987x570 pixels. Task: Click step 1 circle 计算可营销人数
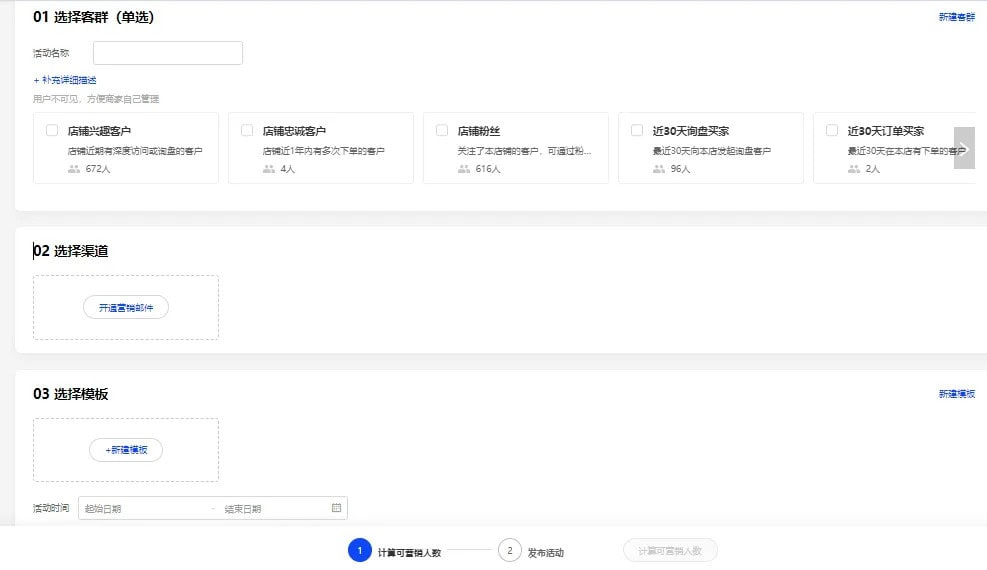coord(360,551)
